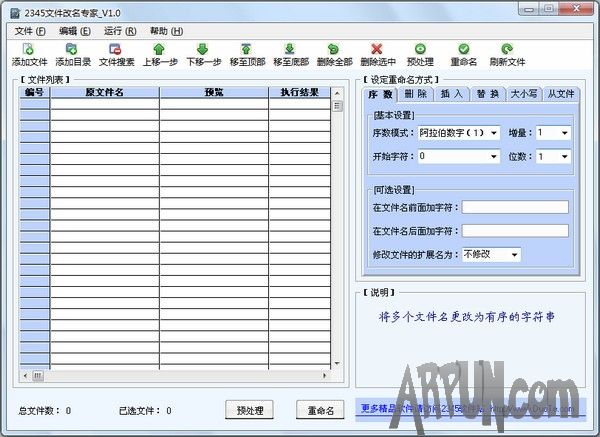Click the 下移一步 (move down) green arrow
This screenshot has height=437, width=600.
(202, 49)
